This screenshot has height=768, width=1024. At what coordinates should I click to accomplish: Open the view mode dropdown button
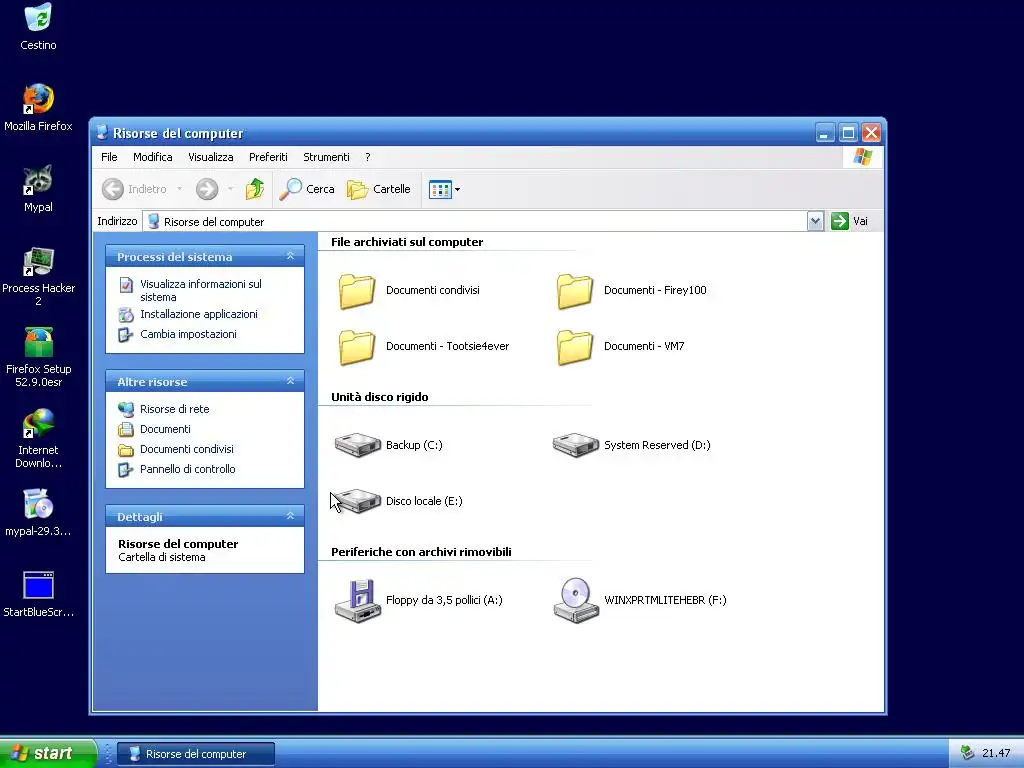(x=444, y=189)
